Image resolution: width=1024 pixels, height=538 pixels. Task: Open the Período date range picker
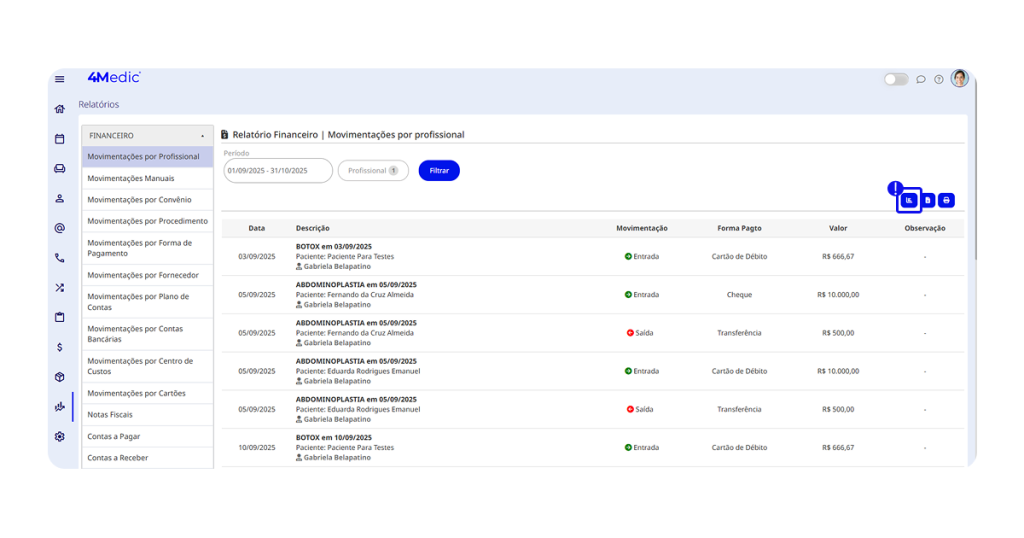click(x=277, y=171)
